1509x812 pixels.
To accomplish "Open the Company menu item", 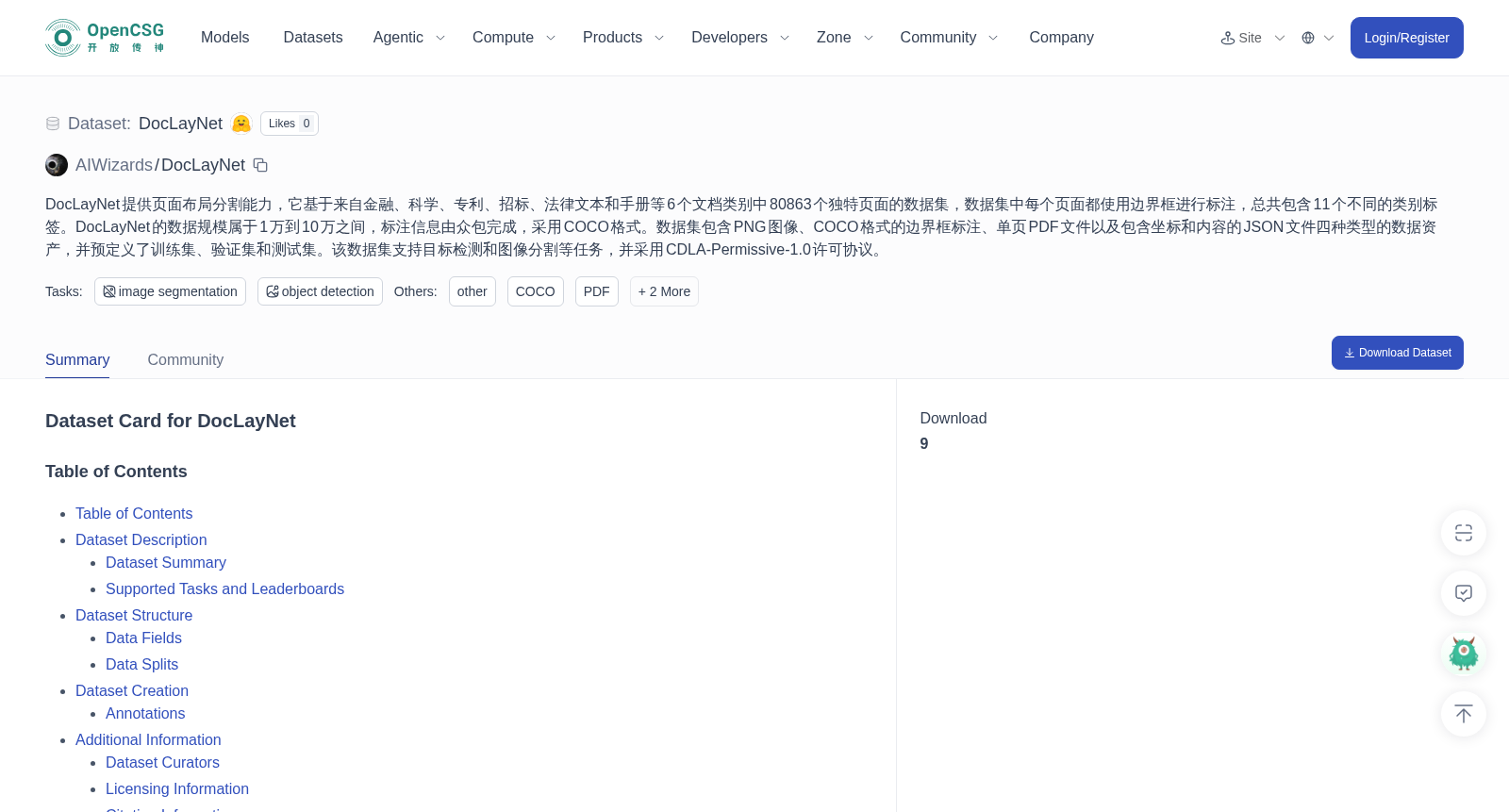I will coord(1061,38).
